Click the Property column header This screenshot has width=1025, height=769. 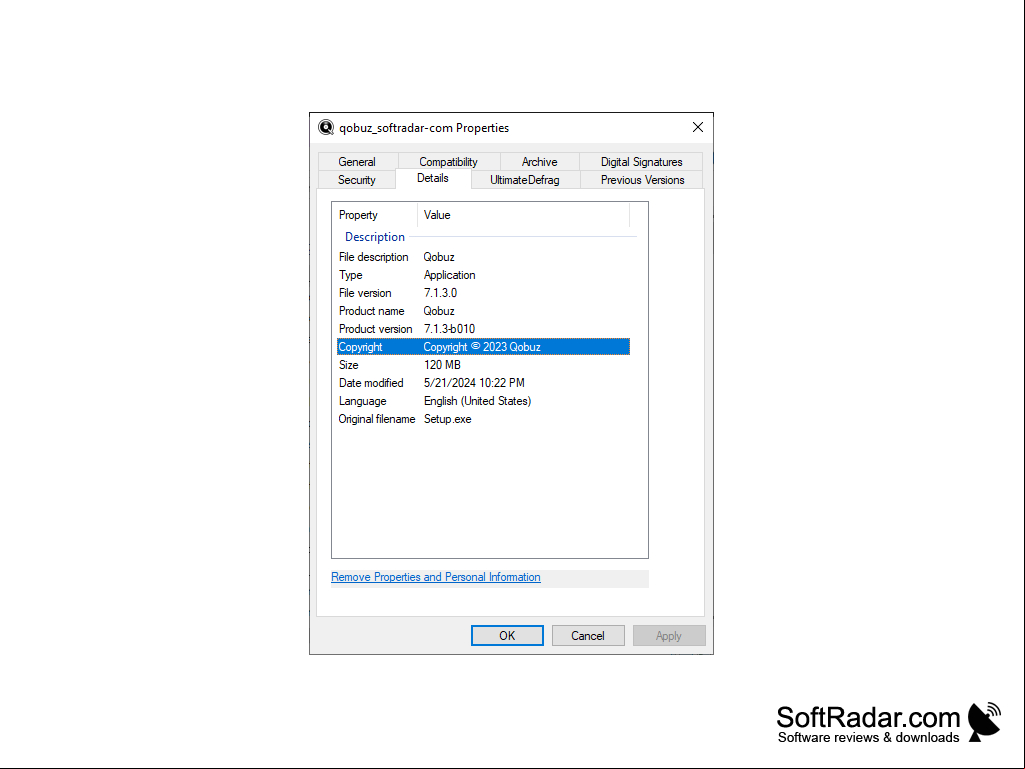pyautogui.click(x=375, y=215)
